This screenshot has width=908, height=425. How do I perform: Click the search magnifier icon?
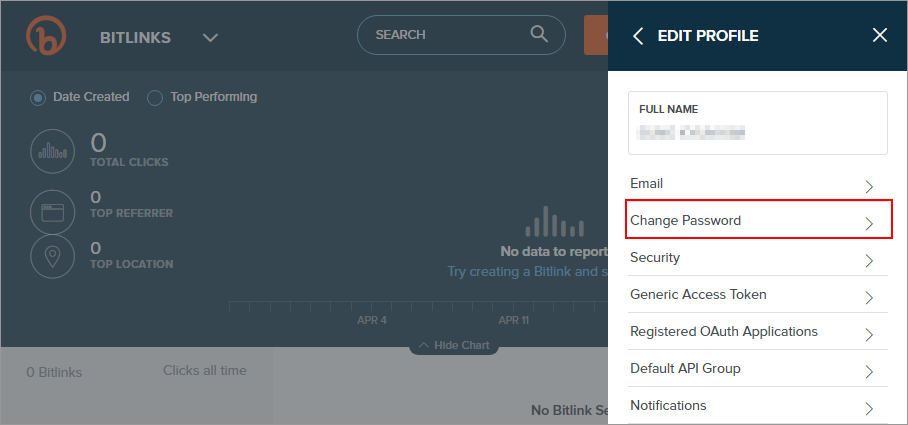click(539, 34)
